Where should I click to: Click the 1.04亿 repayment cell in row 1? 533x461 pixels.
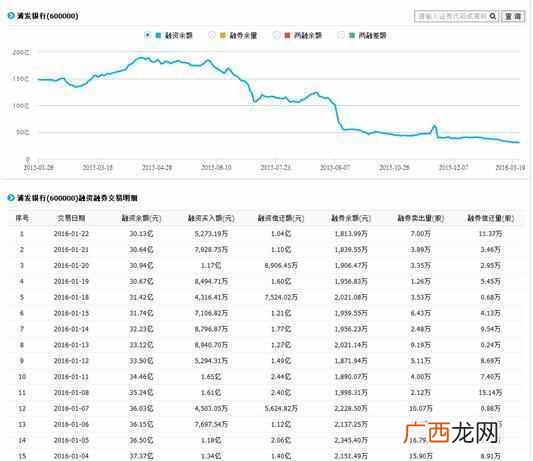(281, 234)
